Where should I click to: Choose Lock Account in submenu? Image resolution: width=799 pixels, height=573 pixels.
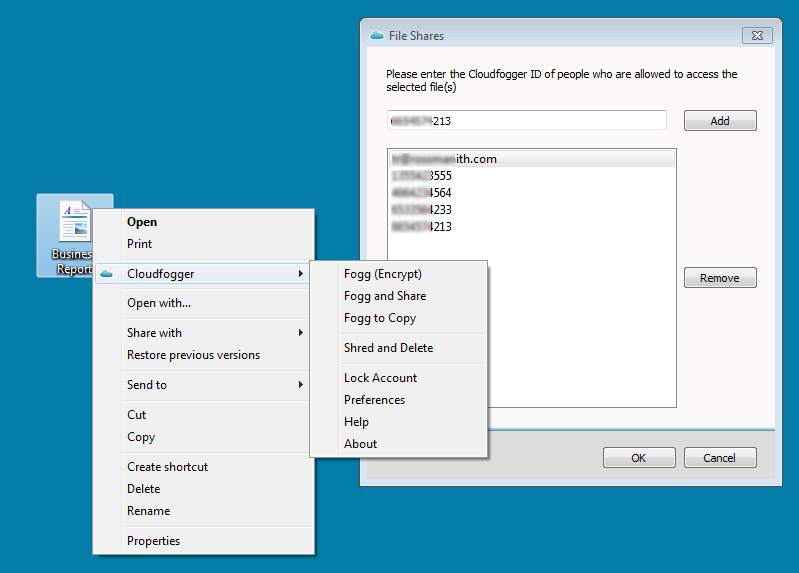(398, 378)
